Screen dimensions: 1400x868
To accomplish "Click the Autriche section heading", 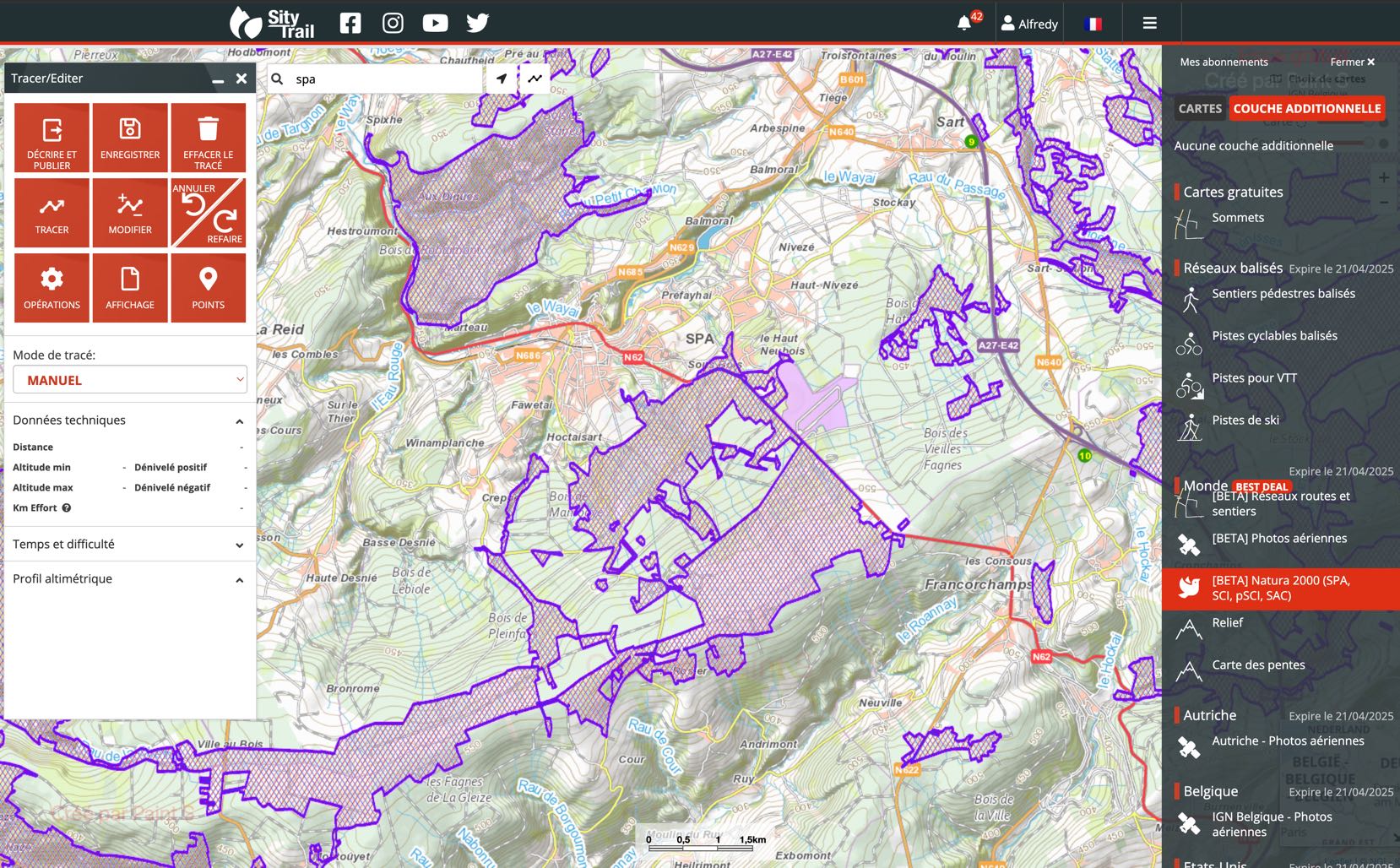I will point(1209,715).
